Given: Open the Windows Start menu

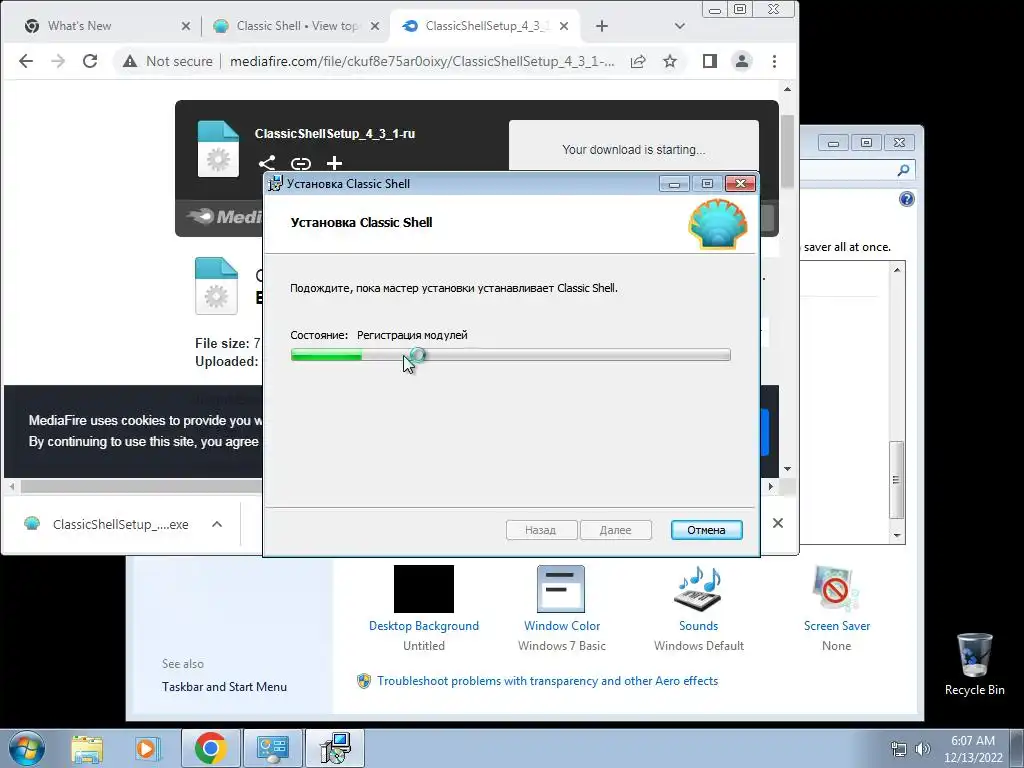Looking at the screenshot, I should [x=26, y=748].
